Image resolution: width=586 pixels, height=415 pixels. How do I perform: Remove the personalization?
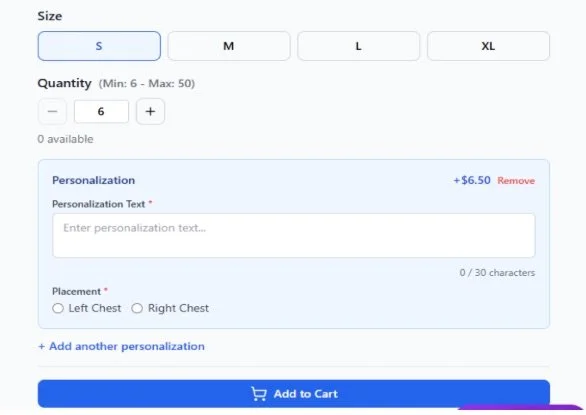pyautogui.click(x=516, y=181)
